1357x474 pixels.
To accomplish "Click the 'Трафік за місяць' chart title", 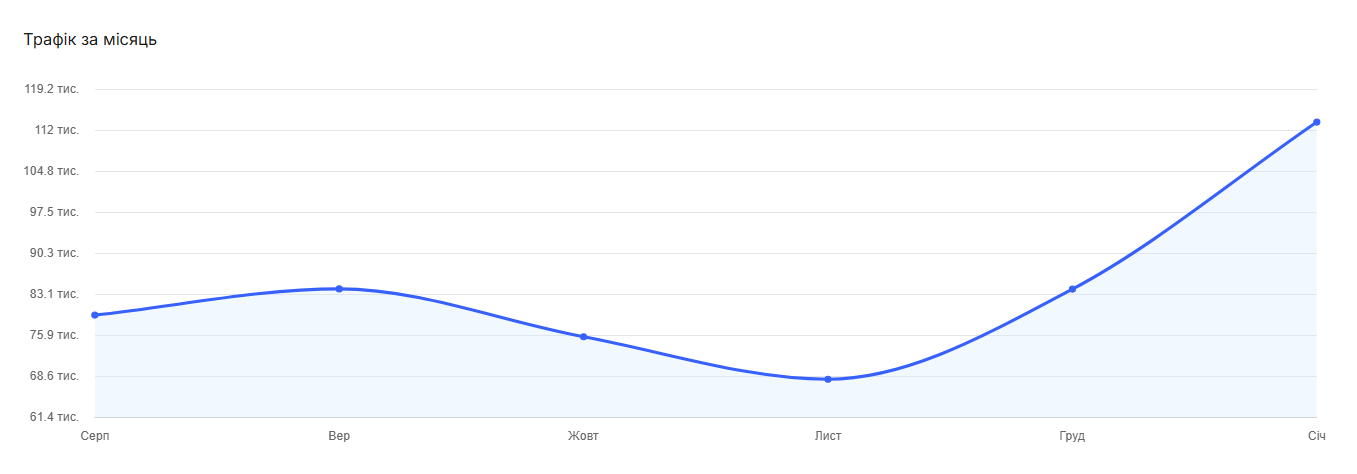I will tap(90, 40).
